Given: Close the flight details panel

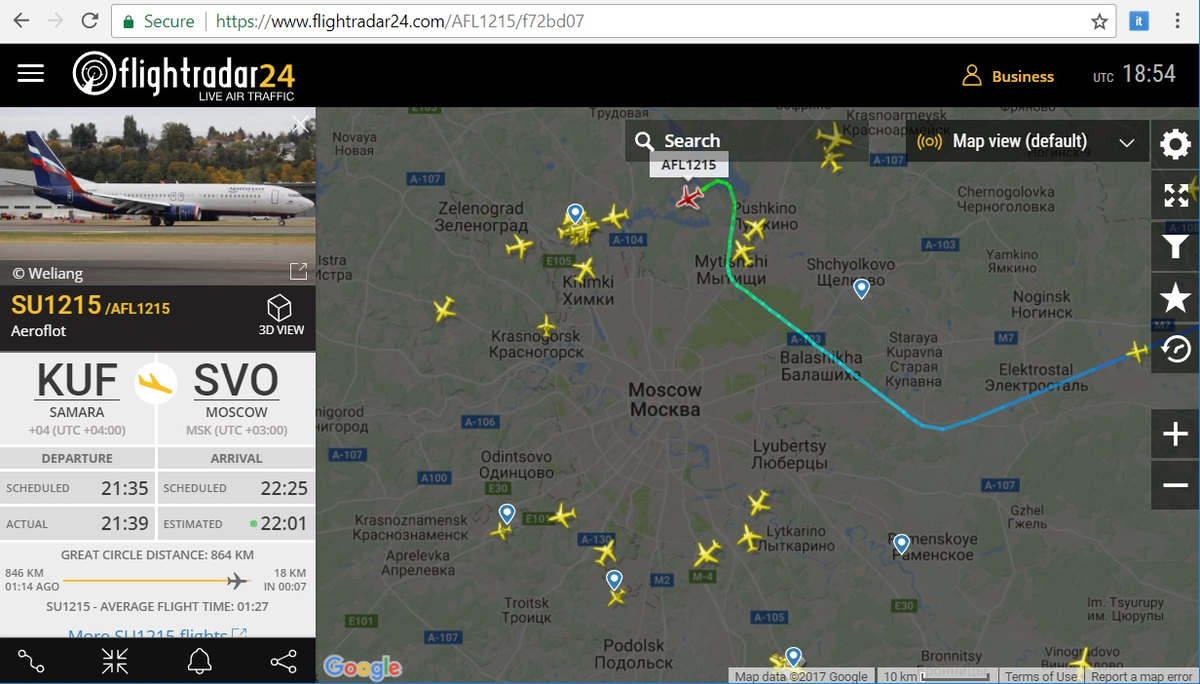Looking at the screenshot, I should pyautogui.click(x=301, y=125).
